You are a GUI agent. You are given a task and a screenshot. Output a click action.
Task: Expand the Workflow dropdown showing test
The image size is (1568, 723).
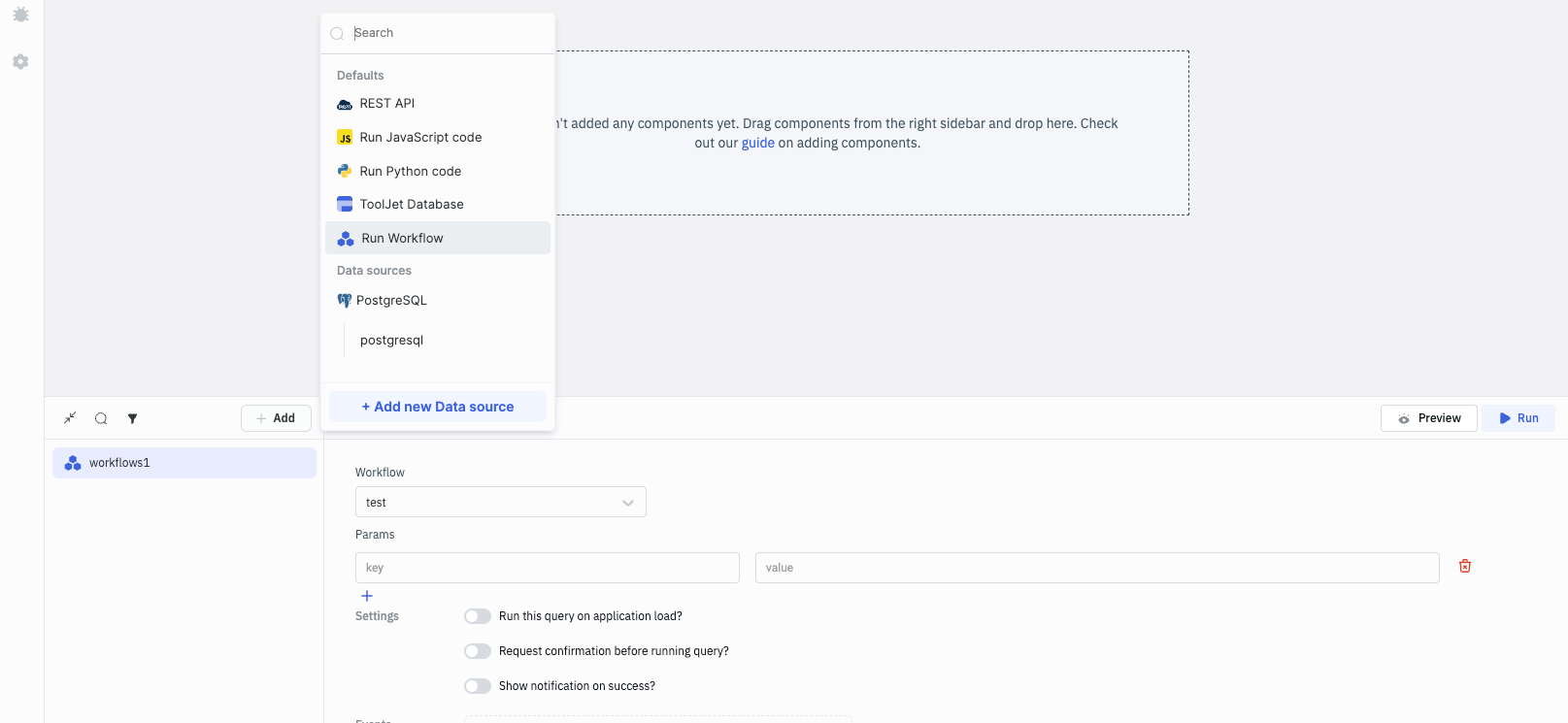click(500, 502)
